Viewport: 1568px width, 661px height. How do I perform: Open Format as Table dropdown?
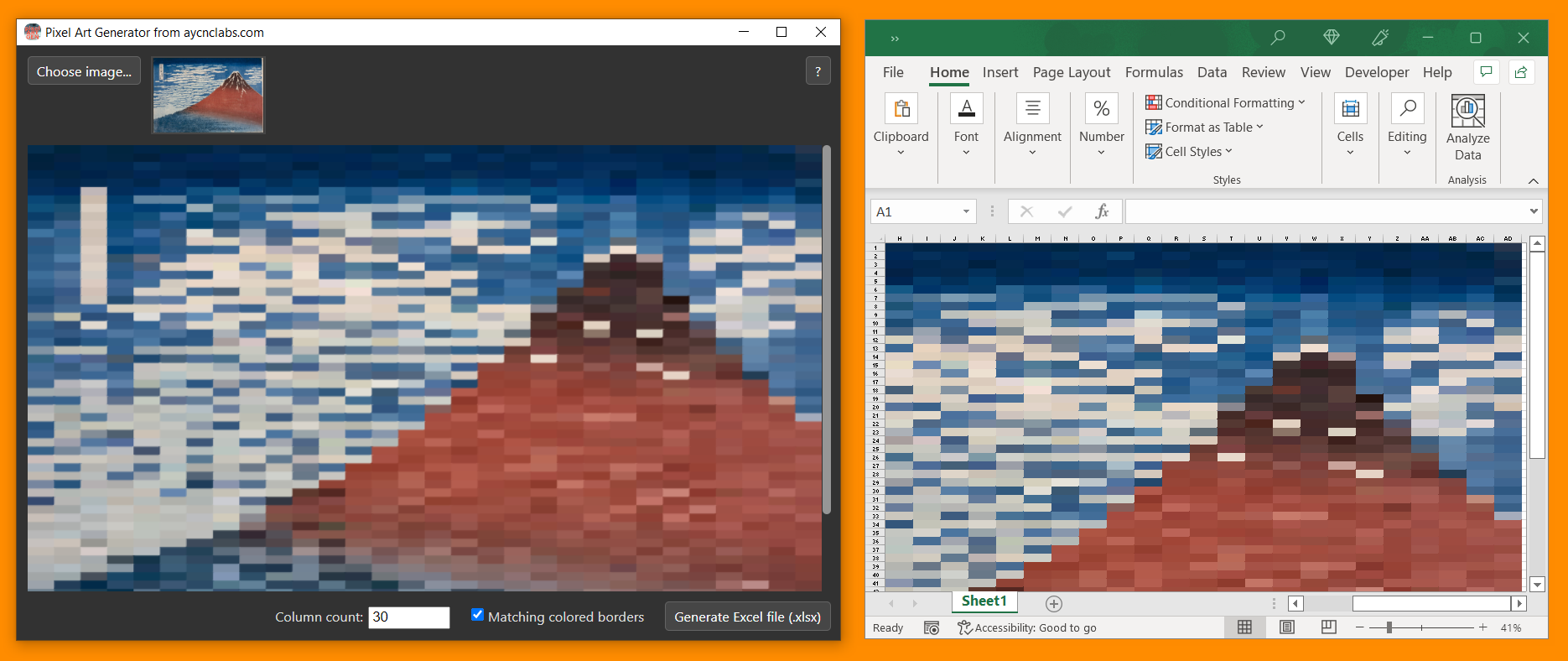click(1204, 127)
